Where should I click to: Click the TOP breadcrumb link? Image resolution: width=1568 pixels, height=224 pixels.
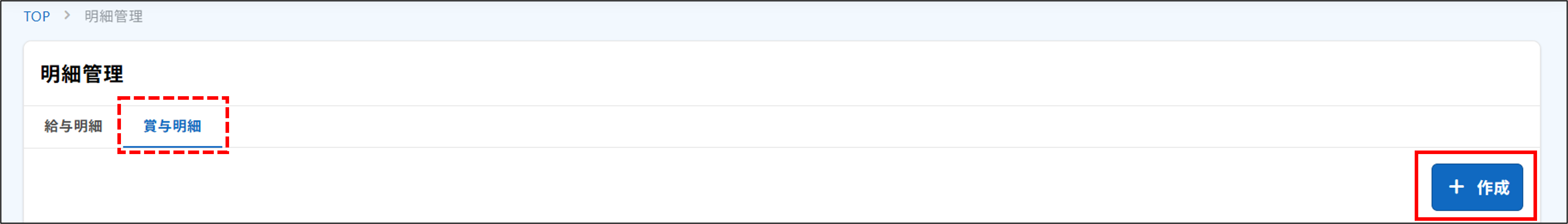37,16
